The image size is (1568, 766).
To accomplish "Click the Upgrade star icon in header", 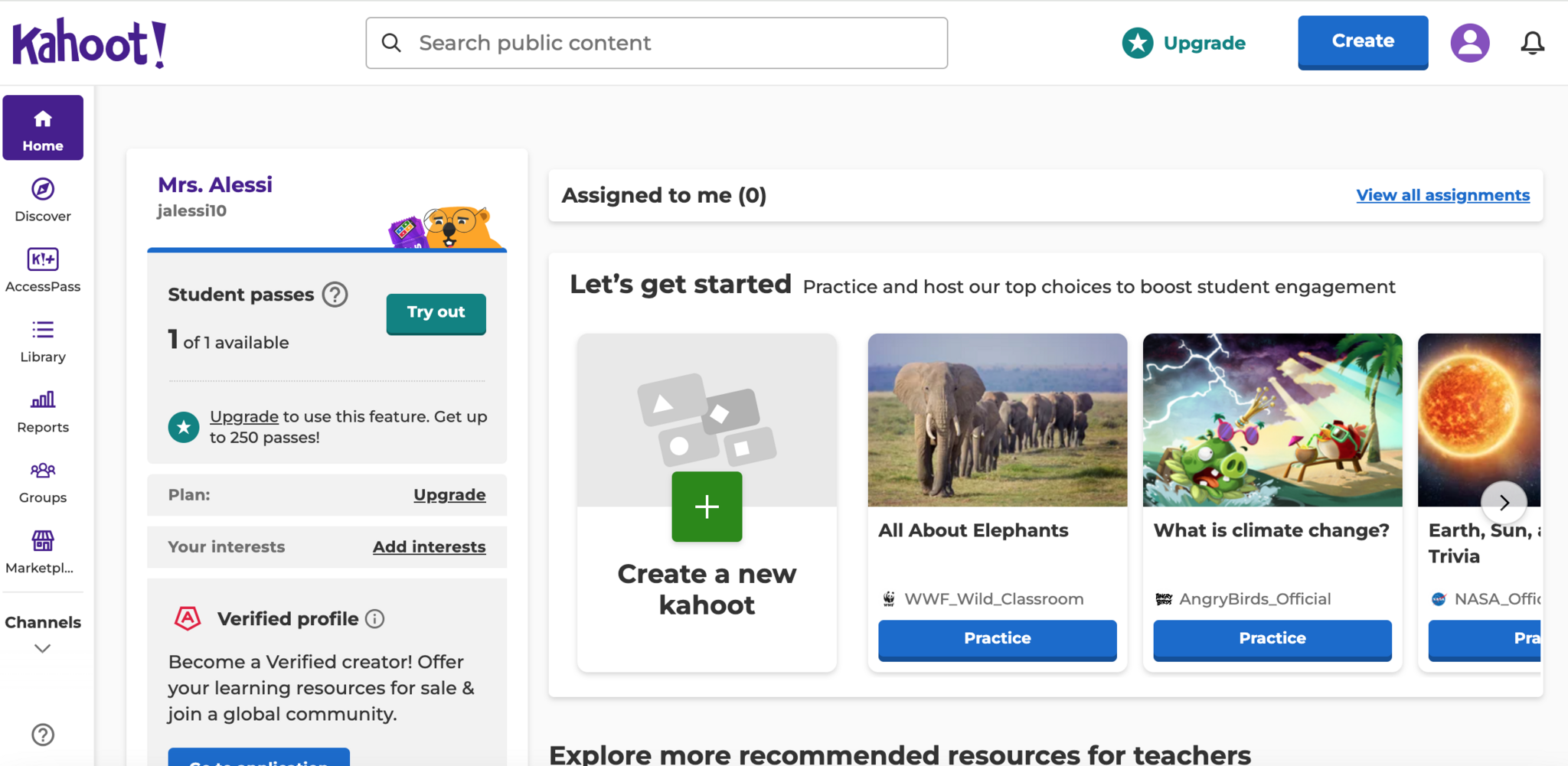I will 1138,43.
